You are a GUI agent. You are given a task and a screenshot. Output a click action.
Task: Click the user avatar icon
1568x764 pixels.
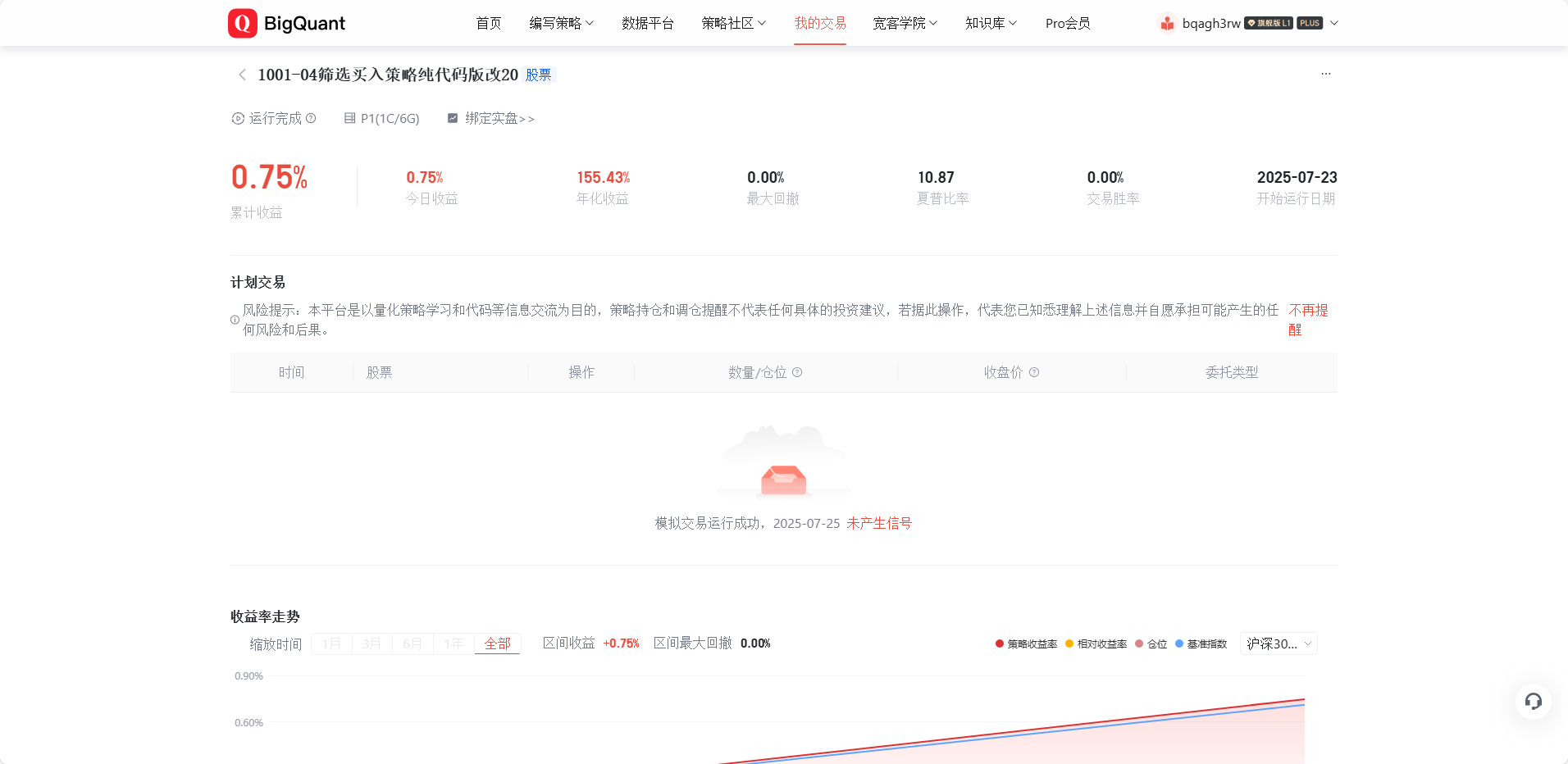click(1167, 24)
